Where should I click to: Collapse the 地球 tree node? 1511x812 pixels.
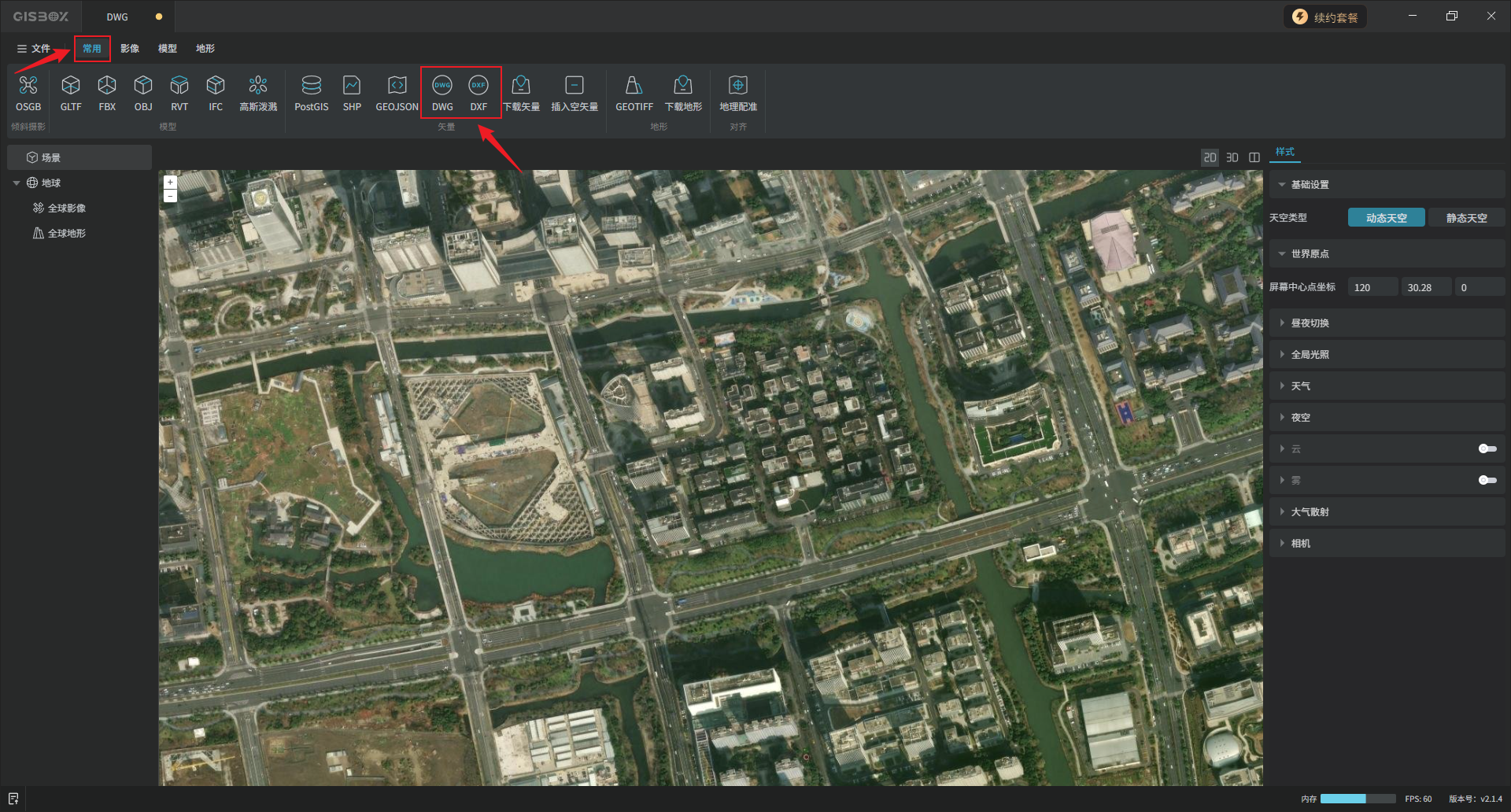click(17, 183)
